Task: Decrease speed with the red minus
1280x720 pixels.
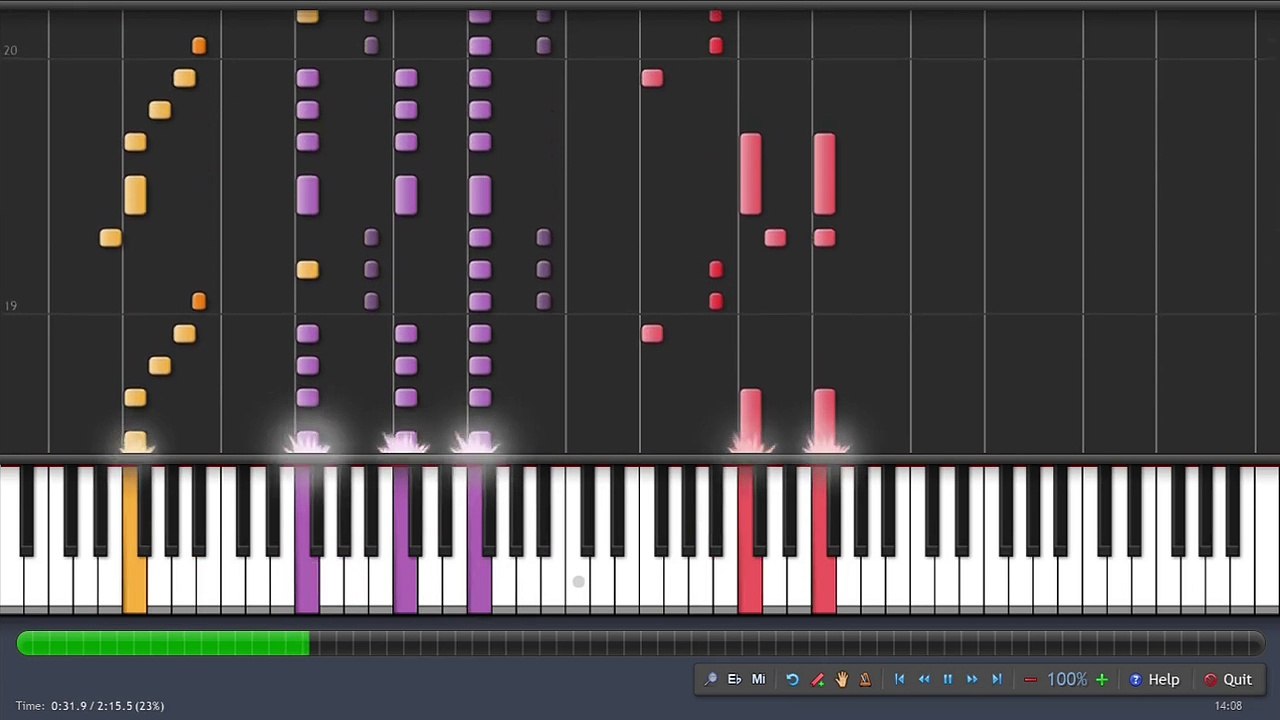Action: pyautogui.click(x=1030, y=680)
